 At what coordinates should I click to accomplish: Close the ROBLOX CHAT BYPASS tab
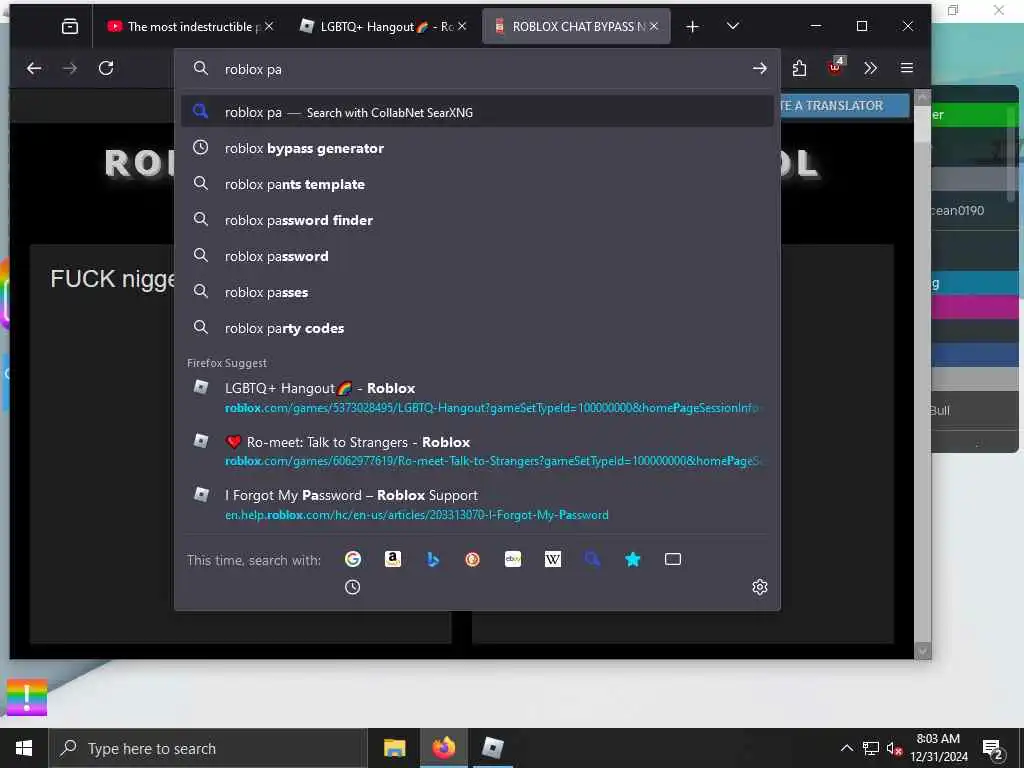[654, 26]
